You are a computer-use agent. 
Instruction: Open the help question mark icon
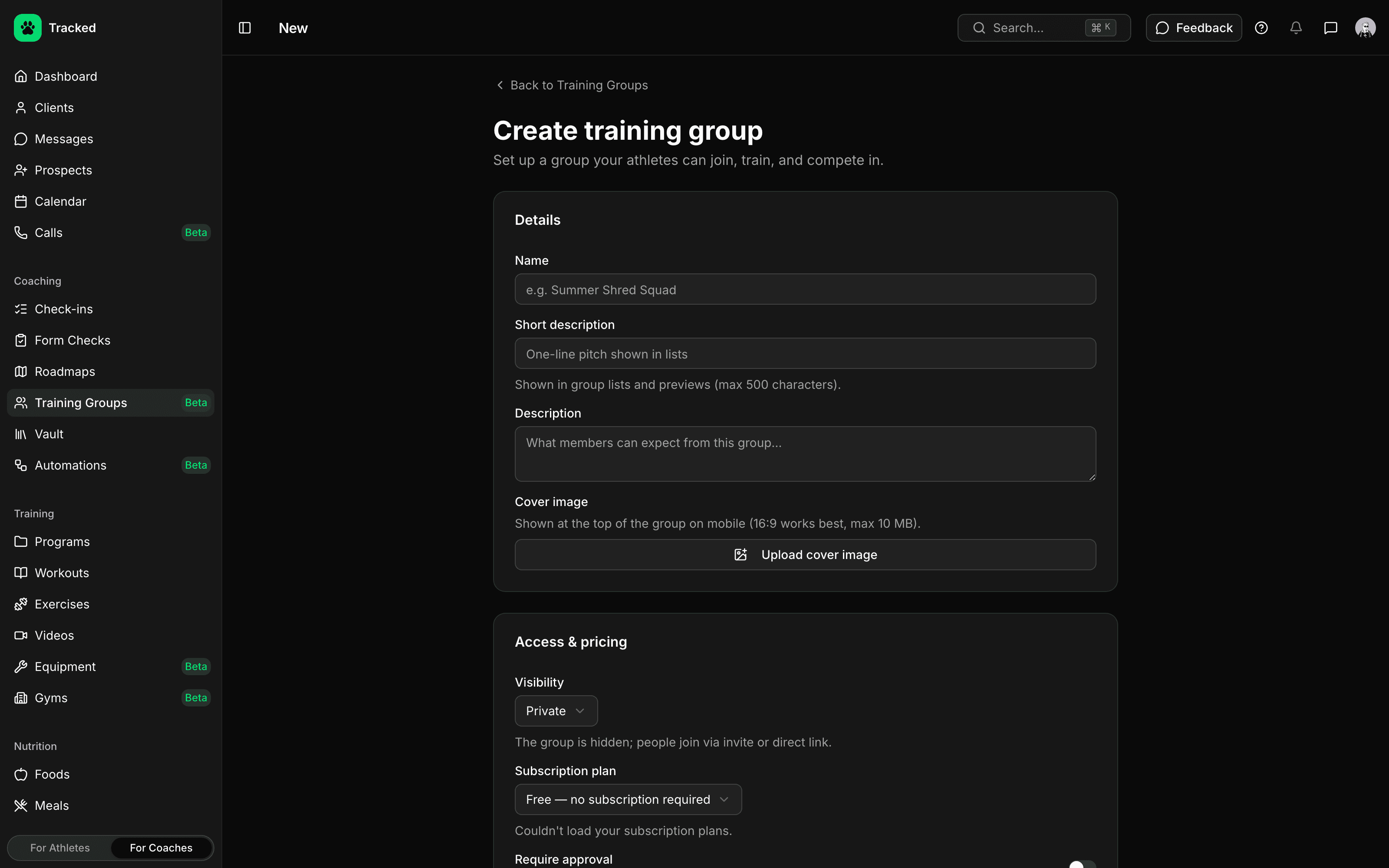(1261, 27)
